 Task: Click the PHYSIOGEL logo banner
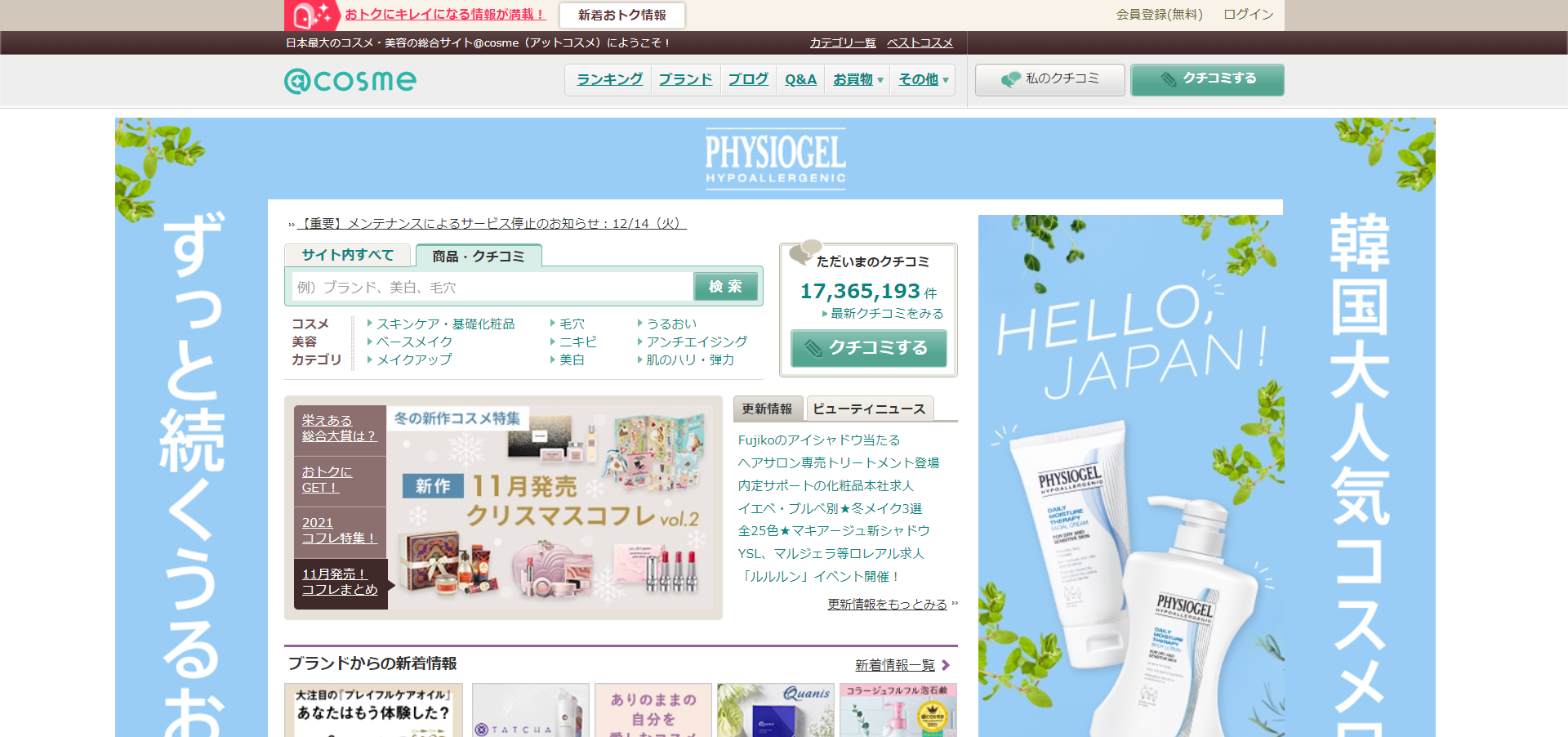pos(775,159)
